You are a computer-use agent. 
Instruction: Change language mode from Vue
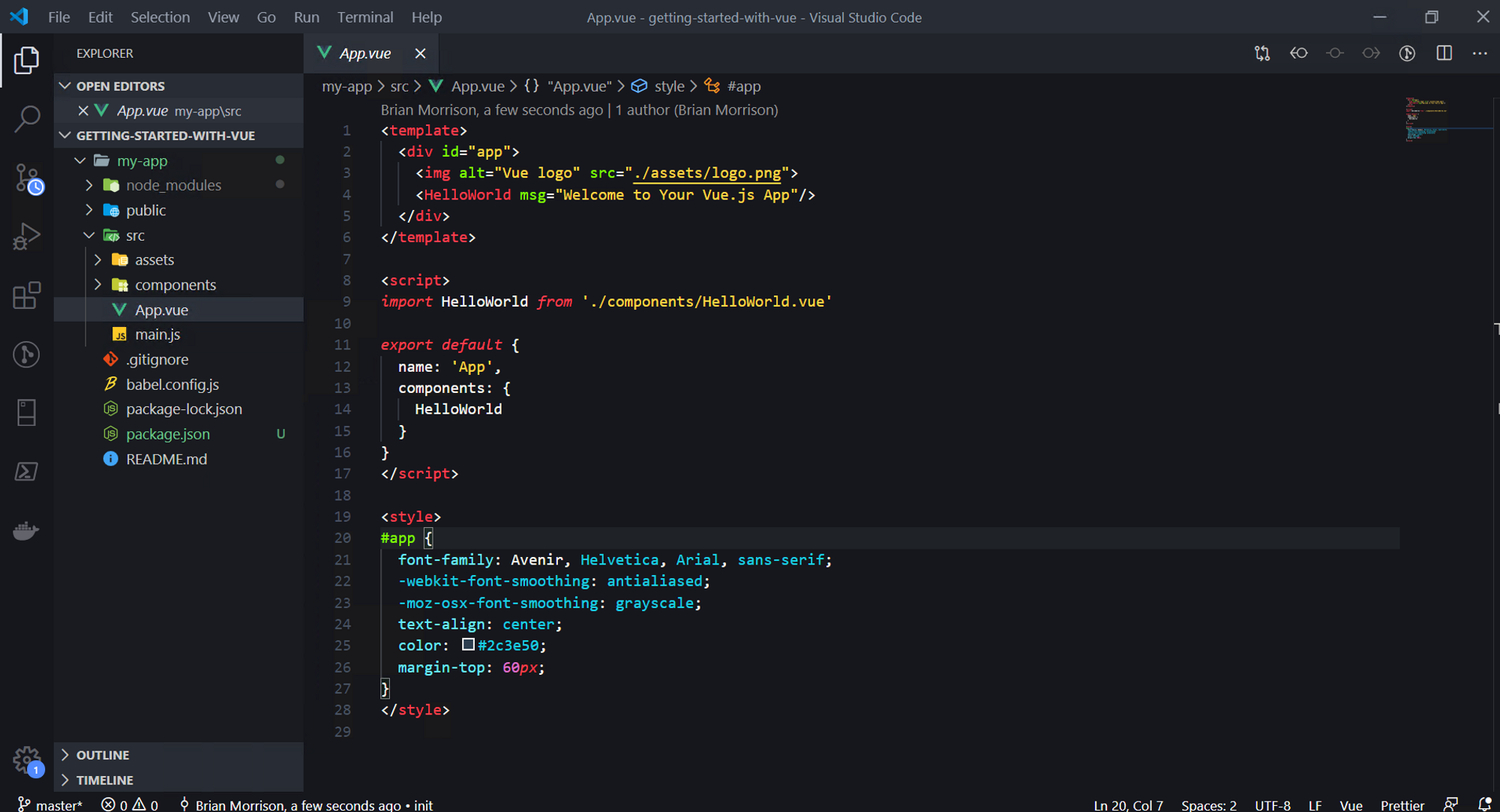(x=1351, y=805)
